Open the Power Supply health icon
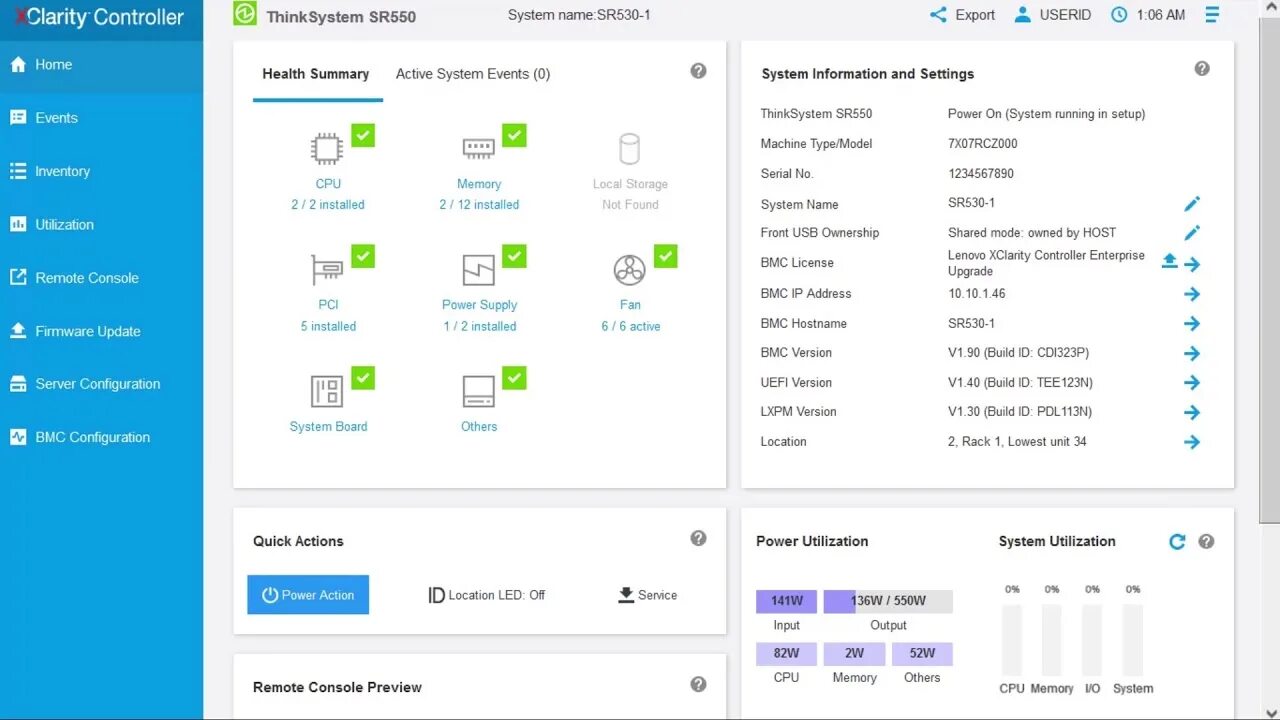Screen dimensions: 1280x720 coord(478,270)
